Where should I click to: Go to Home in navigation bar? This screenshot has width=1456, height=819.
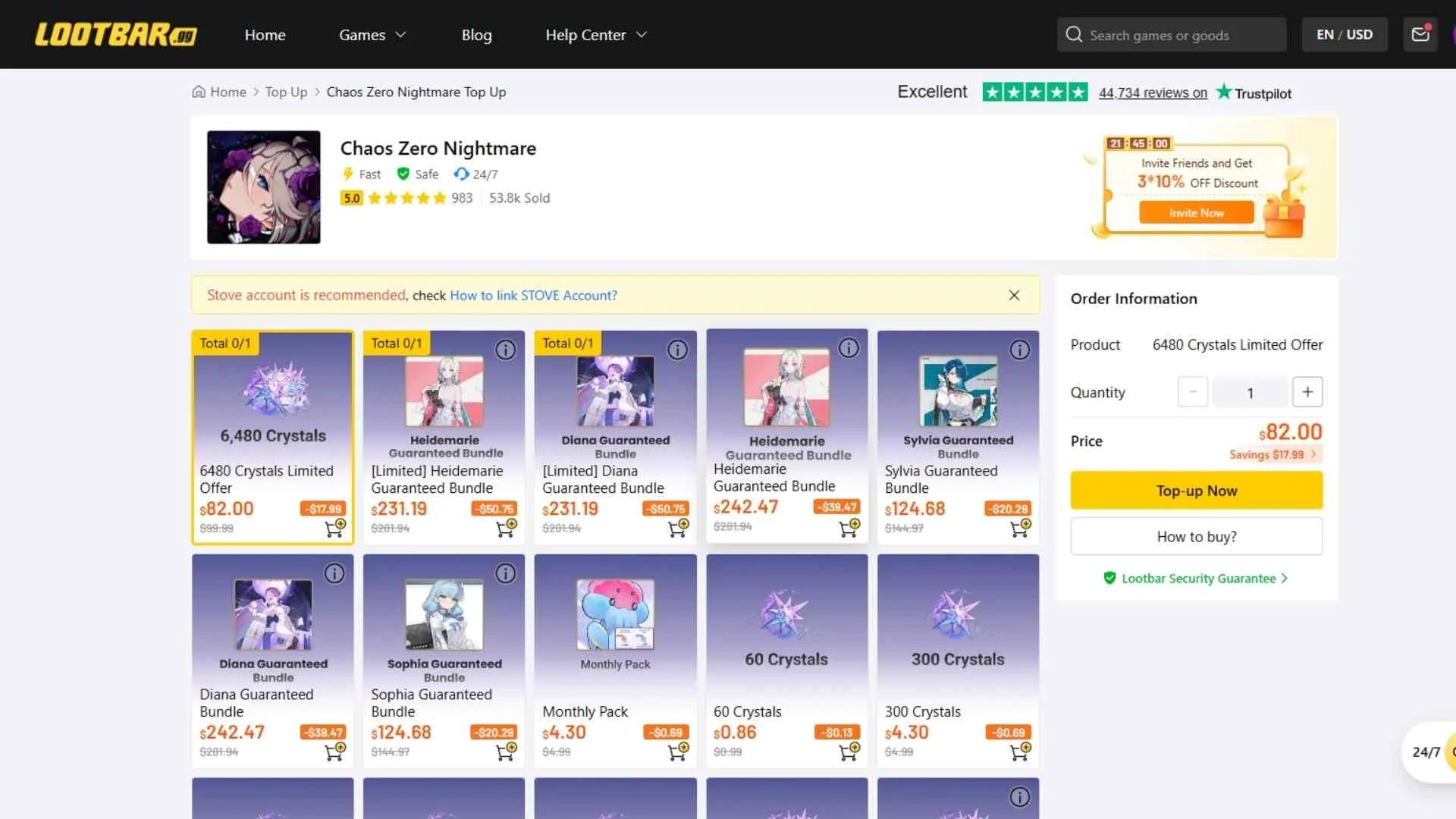pyautogui.click(x=265, y=35)
